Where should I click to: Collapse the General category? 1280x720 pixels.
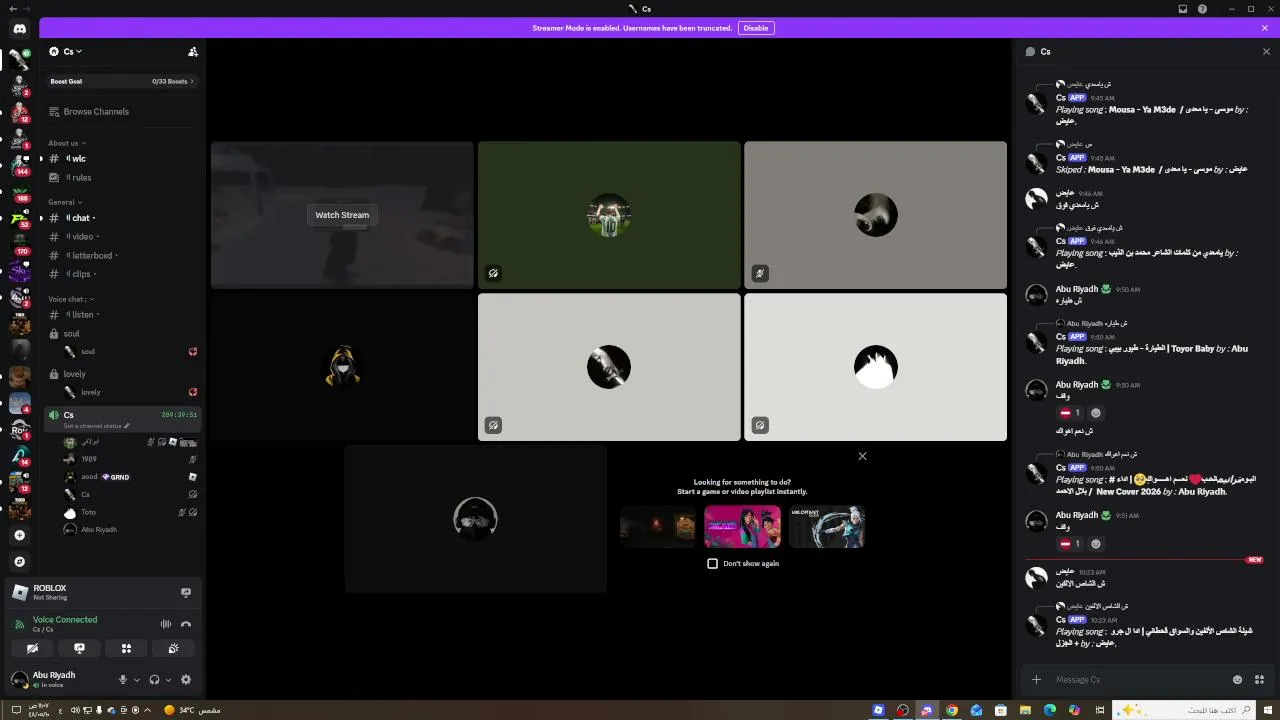click(x=65, y=202)
